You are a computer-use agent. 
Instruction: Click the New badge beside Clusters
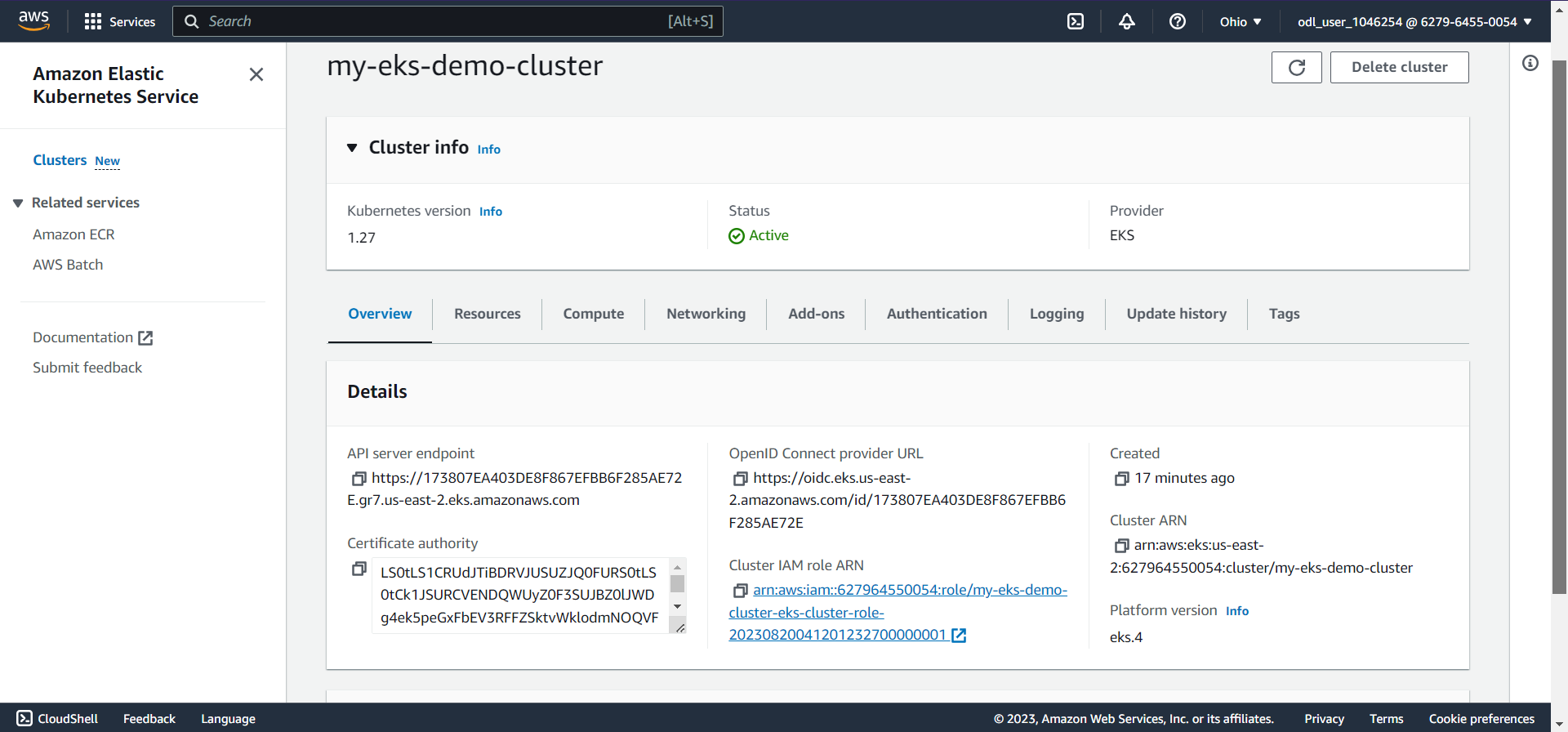pyautogui.click(x=107, y=161)
